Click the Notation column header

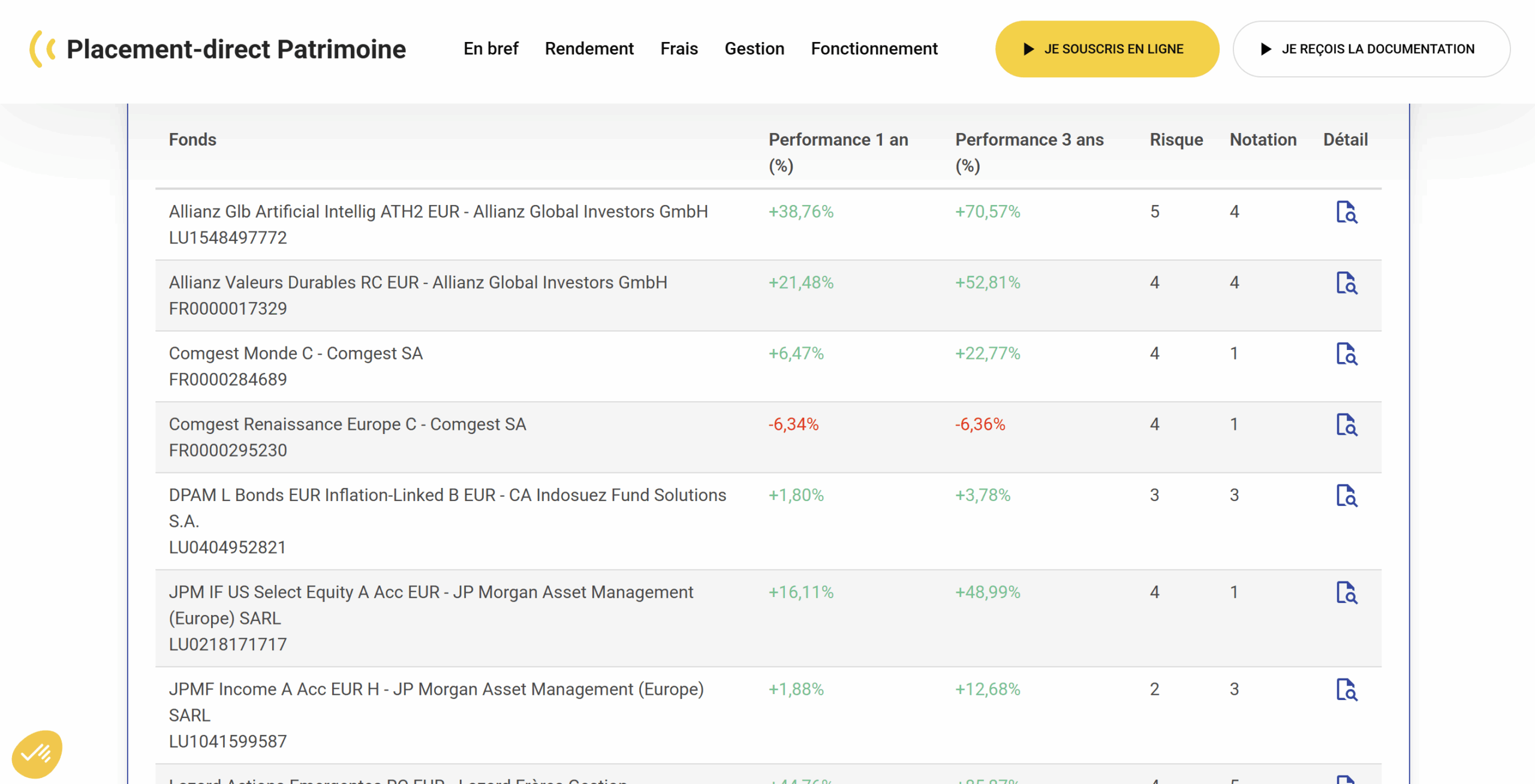(x=1263, y=140)
